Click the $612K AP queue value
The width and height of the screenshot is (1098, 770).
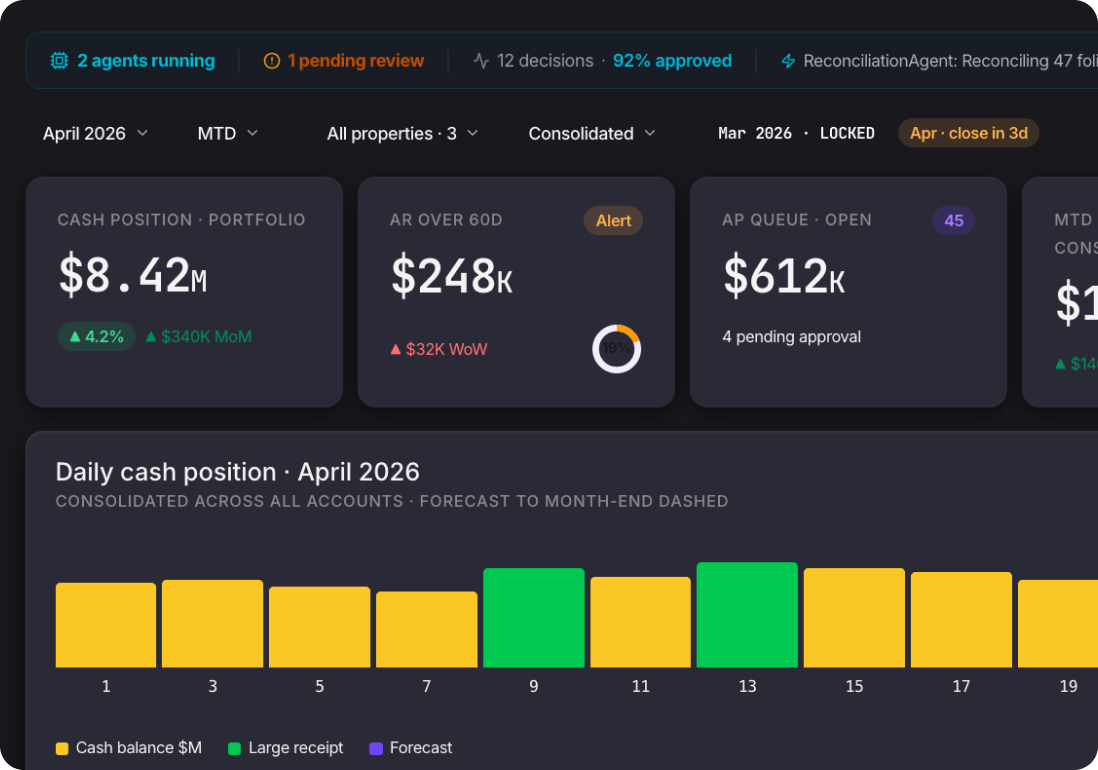click(784, 276)
